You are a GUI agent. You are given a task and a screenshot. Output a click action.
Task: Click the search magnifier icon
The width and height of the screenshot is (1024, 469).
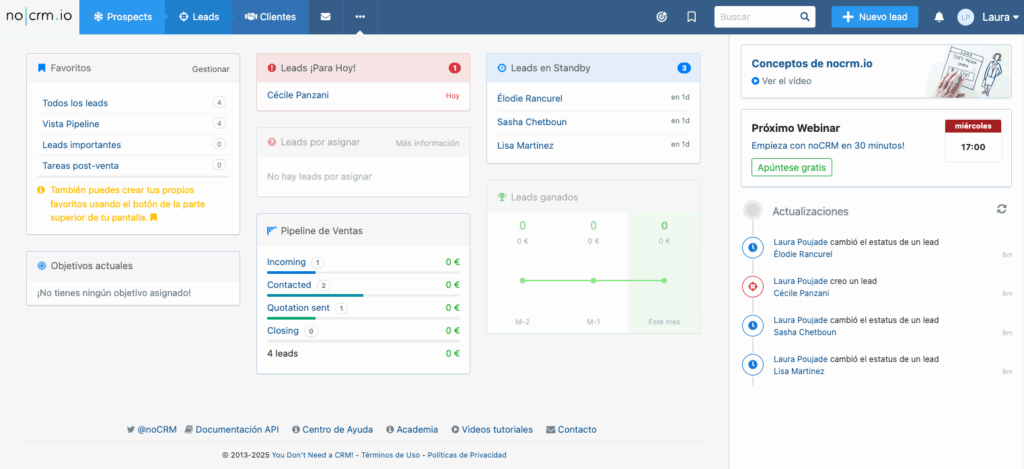click(805, 17)
